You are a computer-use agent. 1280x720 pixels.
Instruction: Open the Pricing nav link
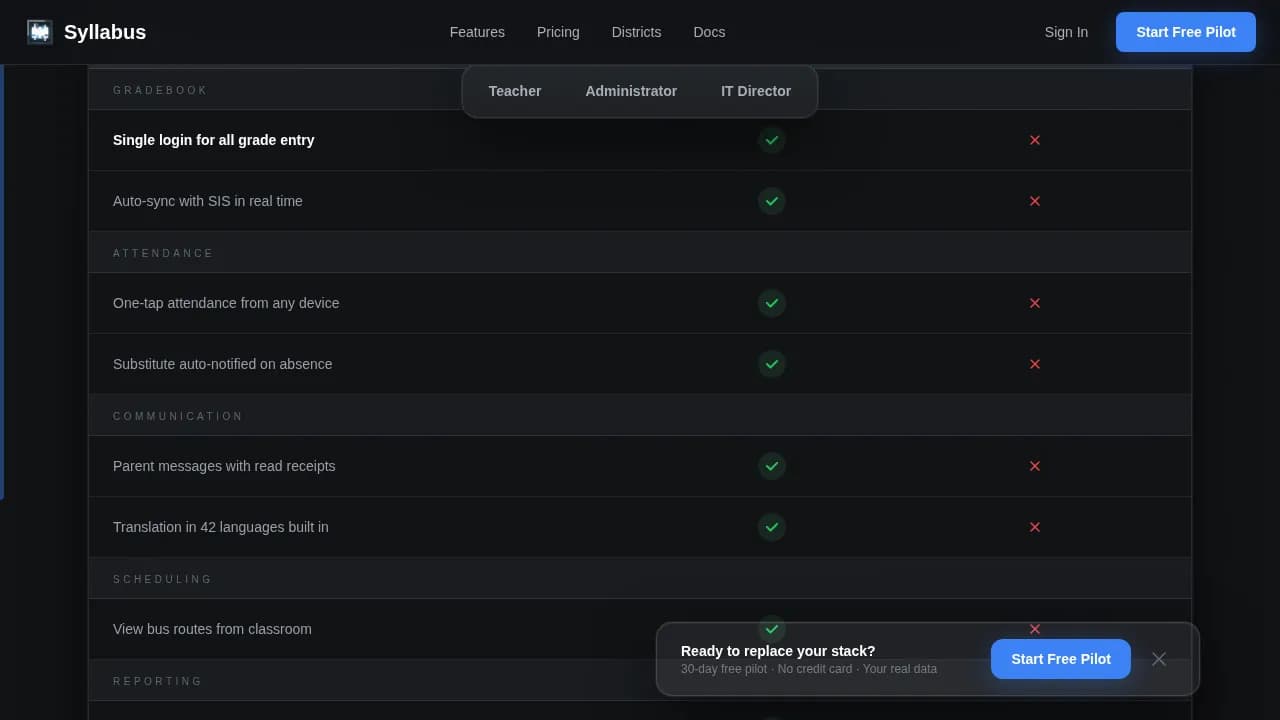558,32
